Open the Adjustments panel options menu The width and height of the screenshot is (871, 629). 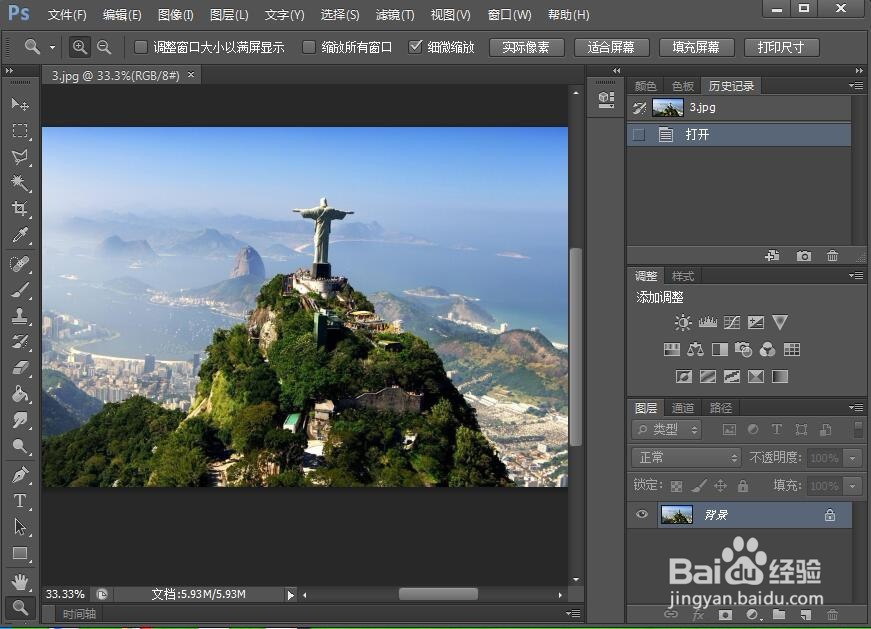point(856,276)
